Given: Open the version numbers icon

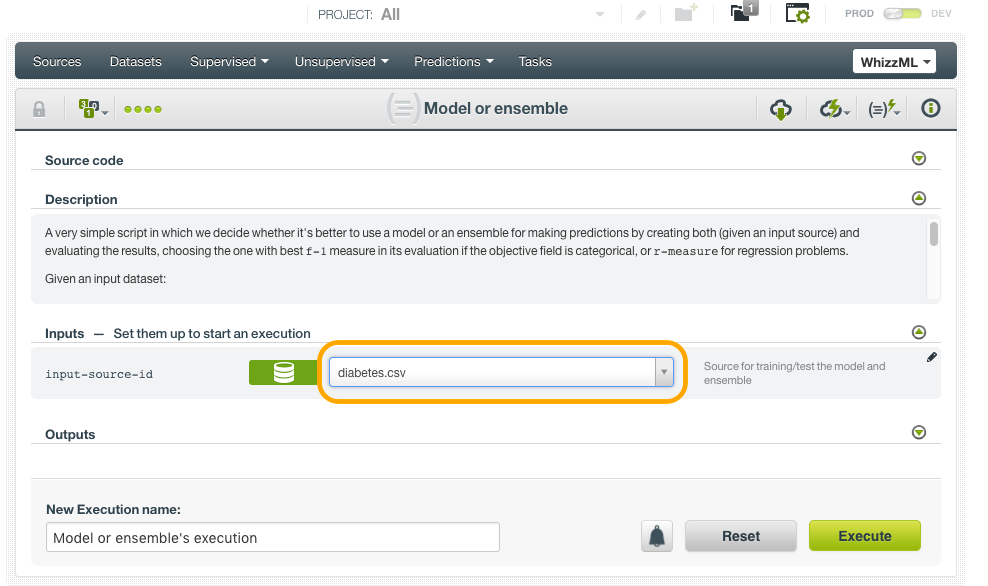Looking at the screenshot, I should click(88, 108).
